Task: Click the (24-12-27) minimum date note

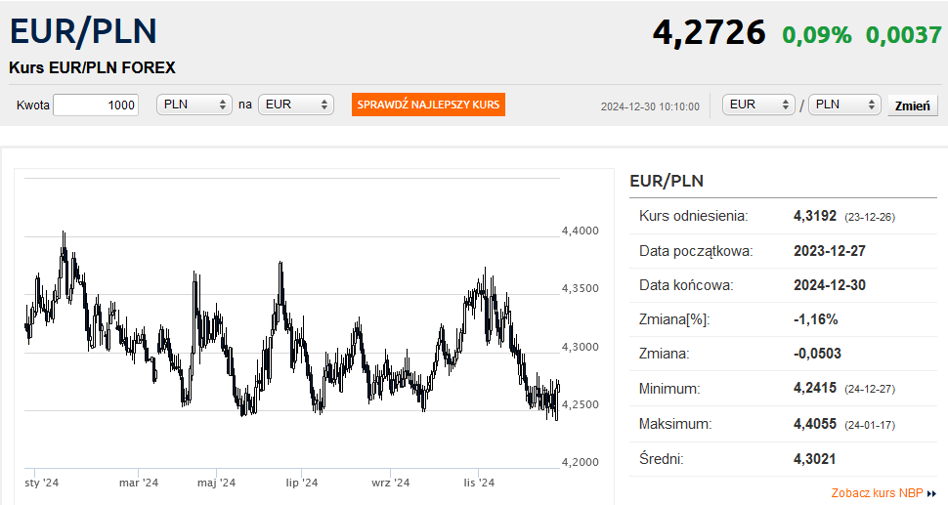Action: (869, 389)
